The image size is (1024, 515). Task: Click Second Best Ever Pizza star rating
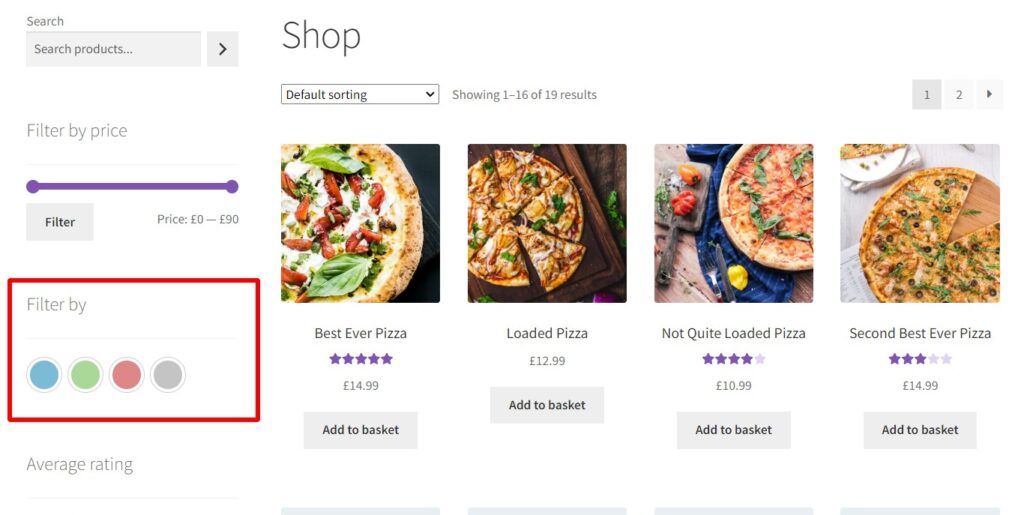point(920,359)
